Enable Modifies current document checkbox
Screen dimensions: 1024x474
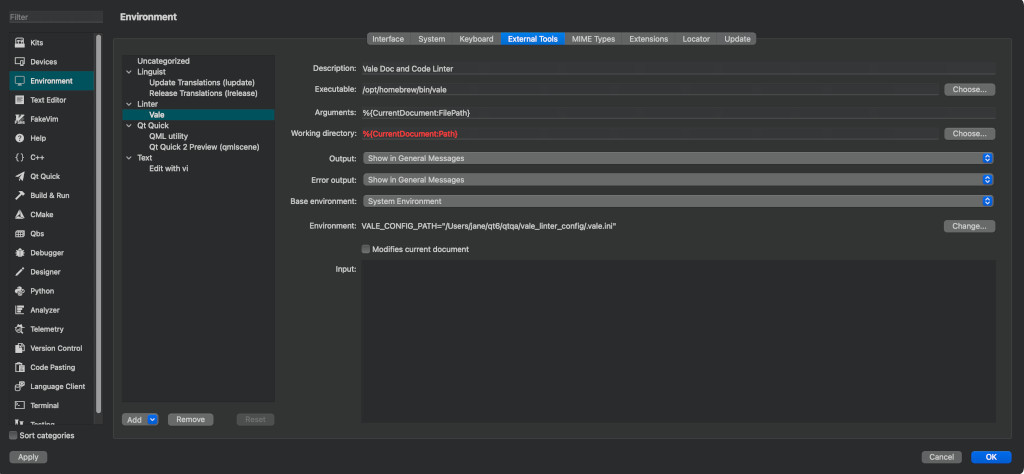[x=366, y=249]
